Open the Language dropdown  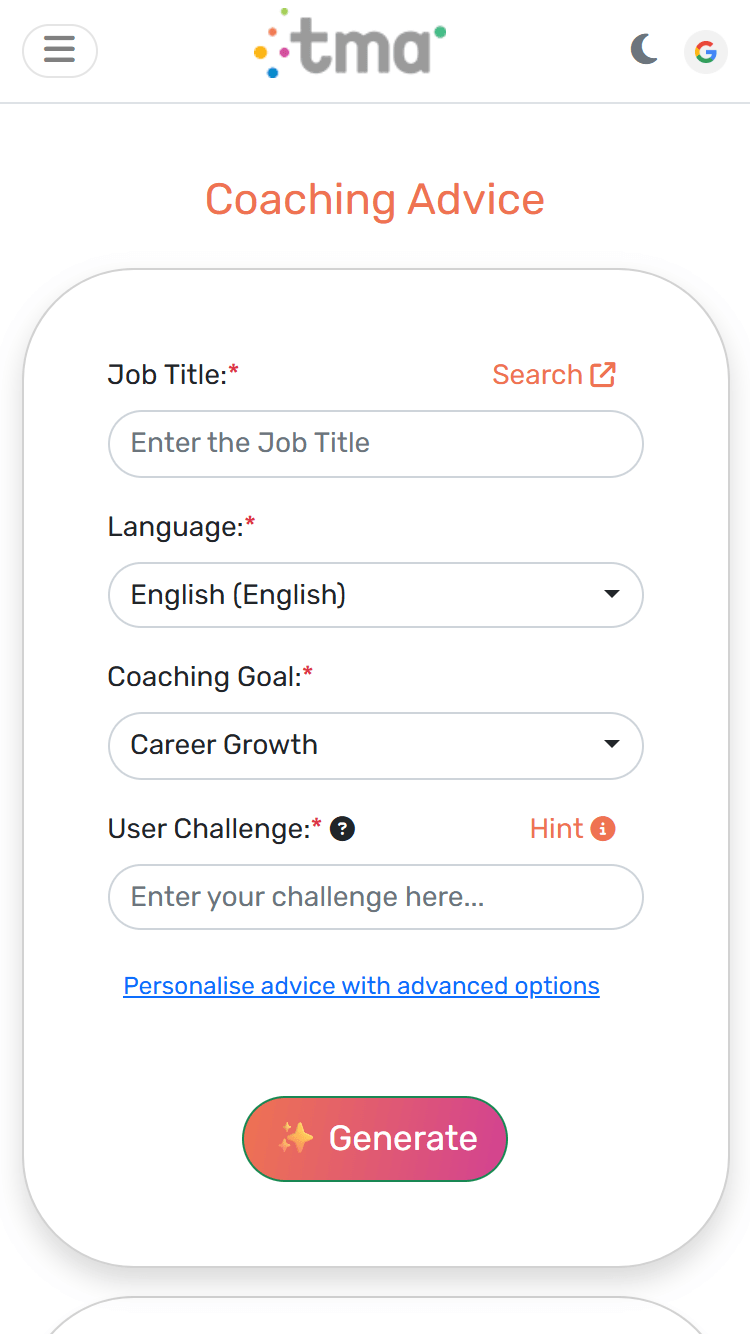pyautogui.click(x=375, y=595)
